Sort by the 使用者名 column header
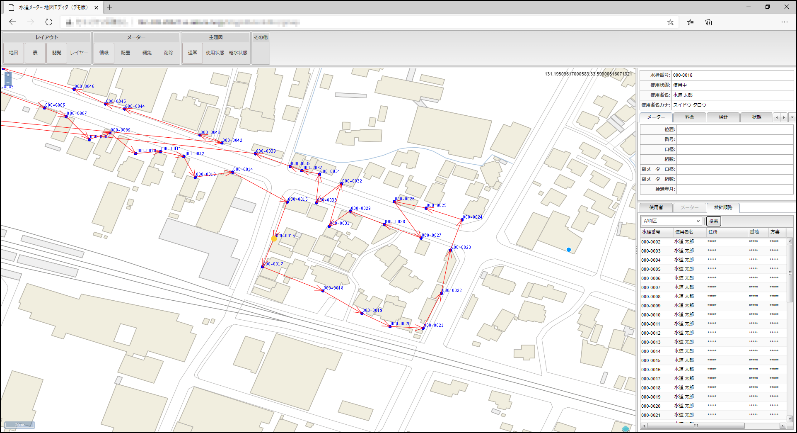 point(690,232)
